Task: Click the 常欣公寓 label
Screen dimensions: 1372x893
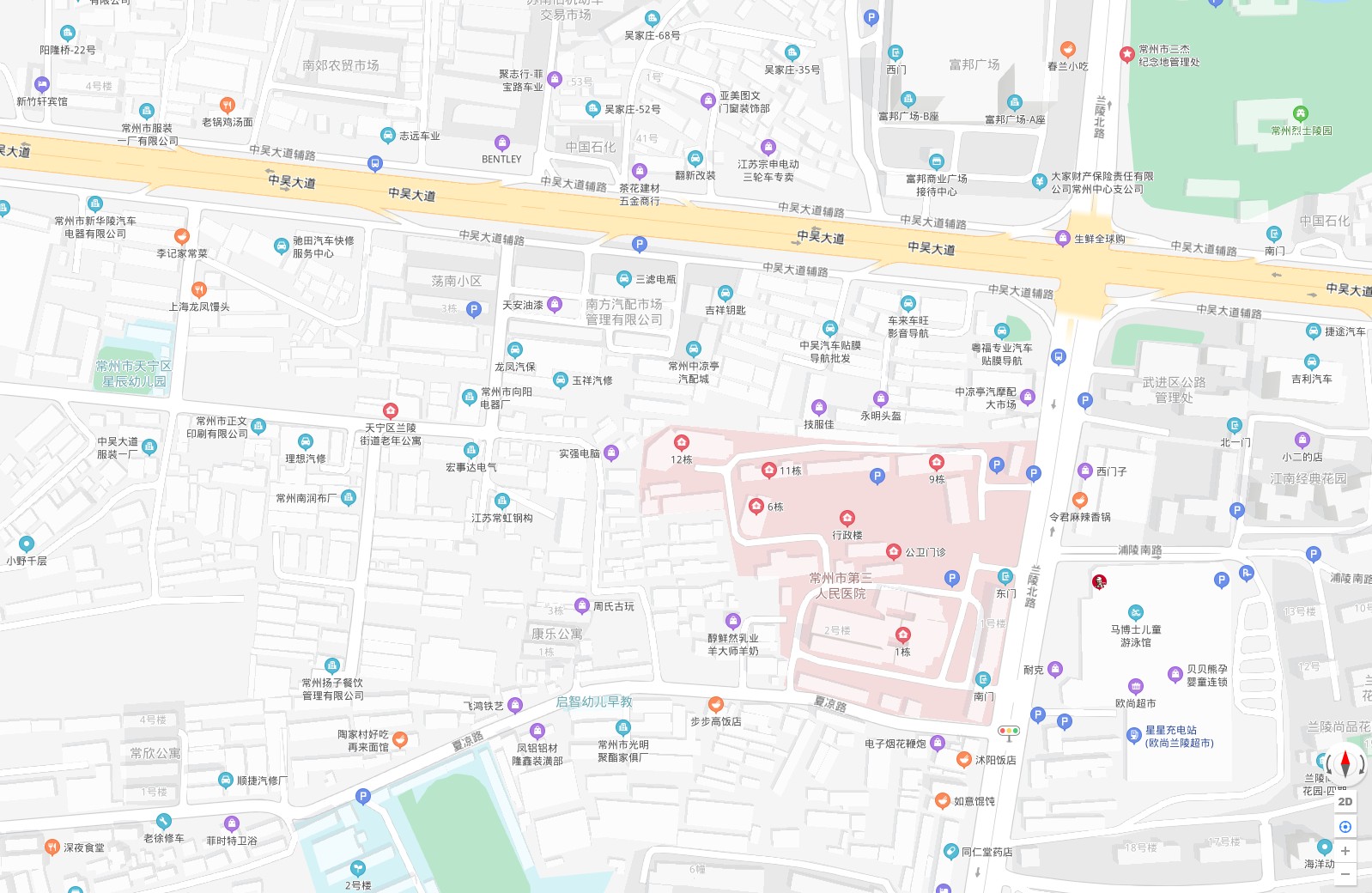Action: (155, 753)
